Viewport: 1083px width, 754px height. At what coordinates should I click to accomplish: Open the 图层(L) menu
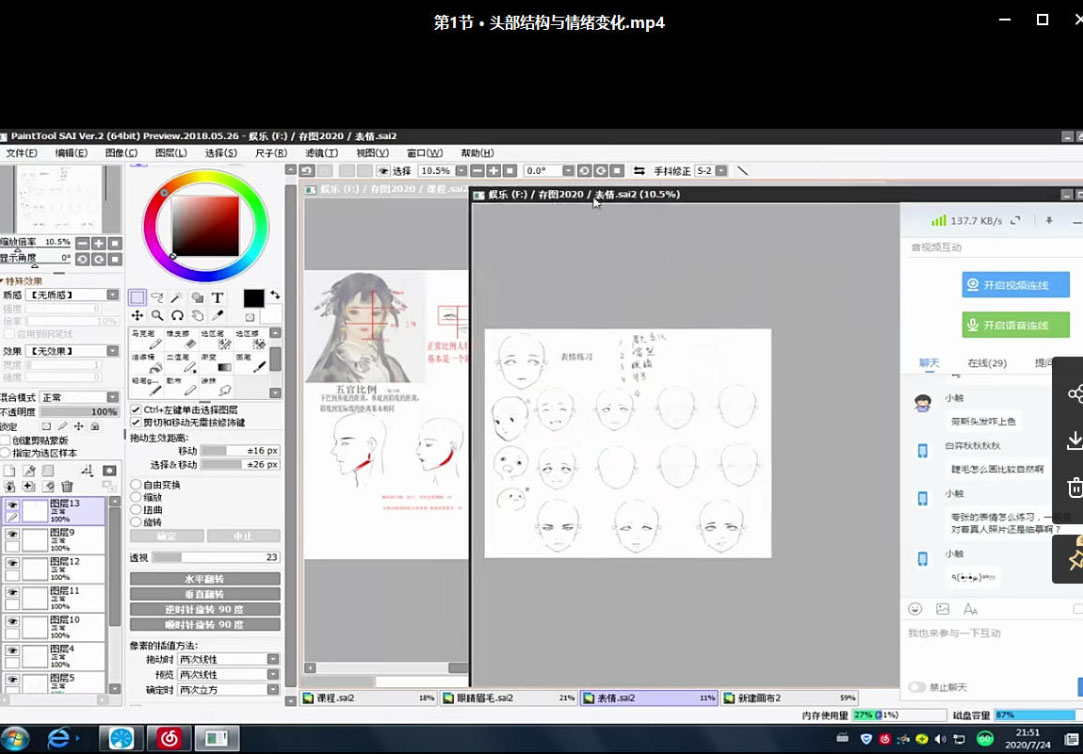point(171,153)
